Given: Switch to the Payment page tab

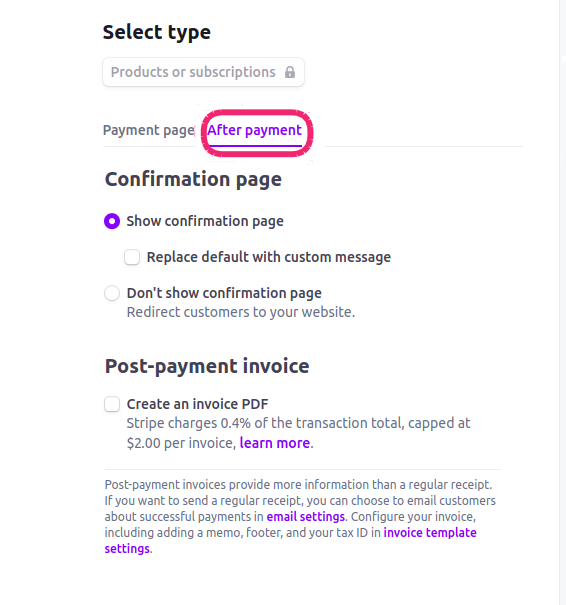Looking at the screenshot, I should pos(149,130).
